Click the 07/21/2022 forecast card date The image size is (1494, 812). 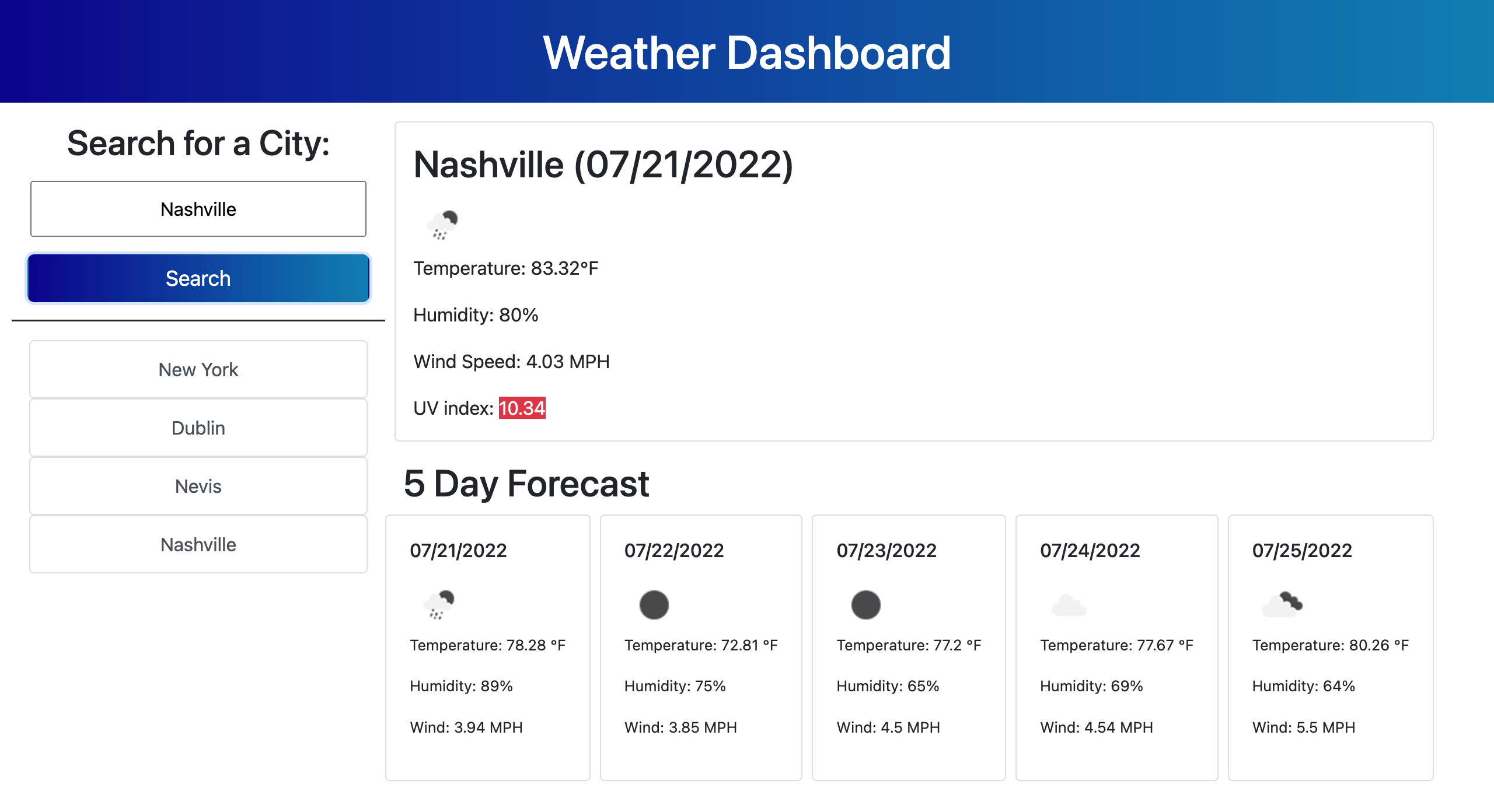pos(459,549)
